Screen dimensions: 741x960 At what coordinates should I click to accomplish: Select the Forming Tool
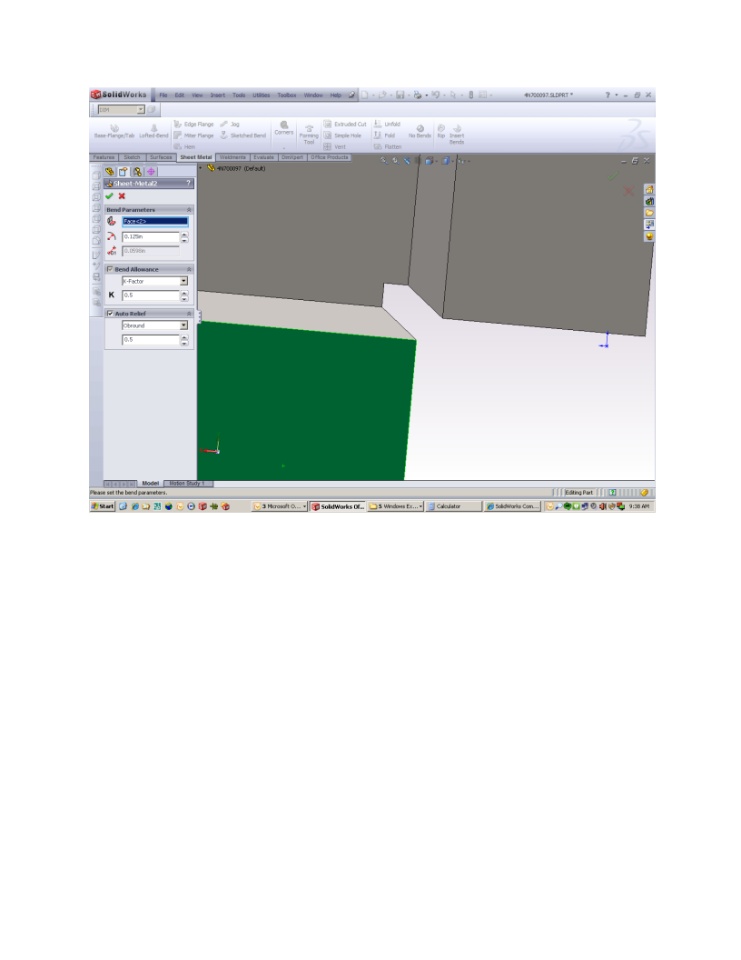[309, 135]
